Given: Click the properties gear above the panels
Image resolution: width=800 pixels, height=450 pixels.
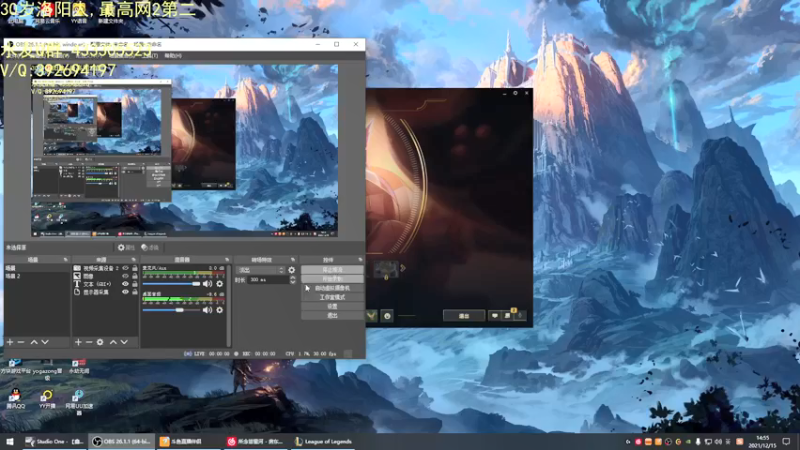Looking at the screenshot, I should 126,247.
